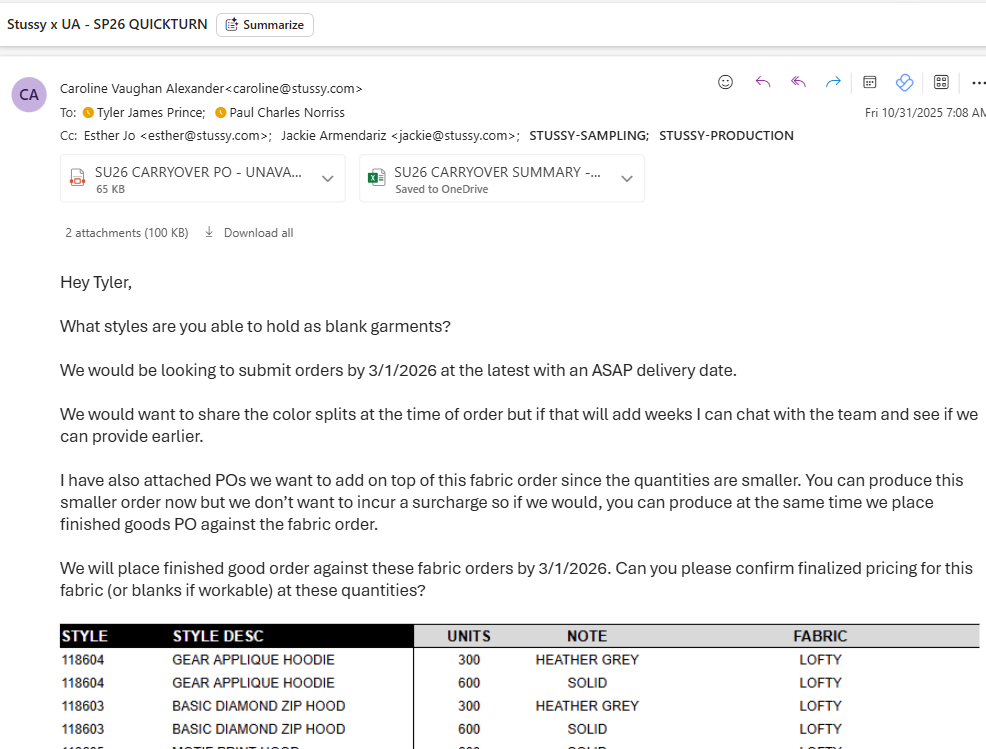Click the Reply All arrow icon
The image size is (986, 749).
tap(798, 82)
